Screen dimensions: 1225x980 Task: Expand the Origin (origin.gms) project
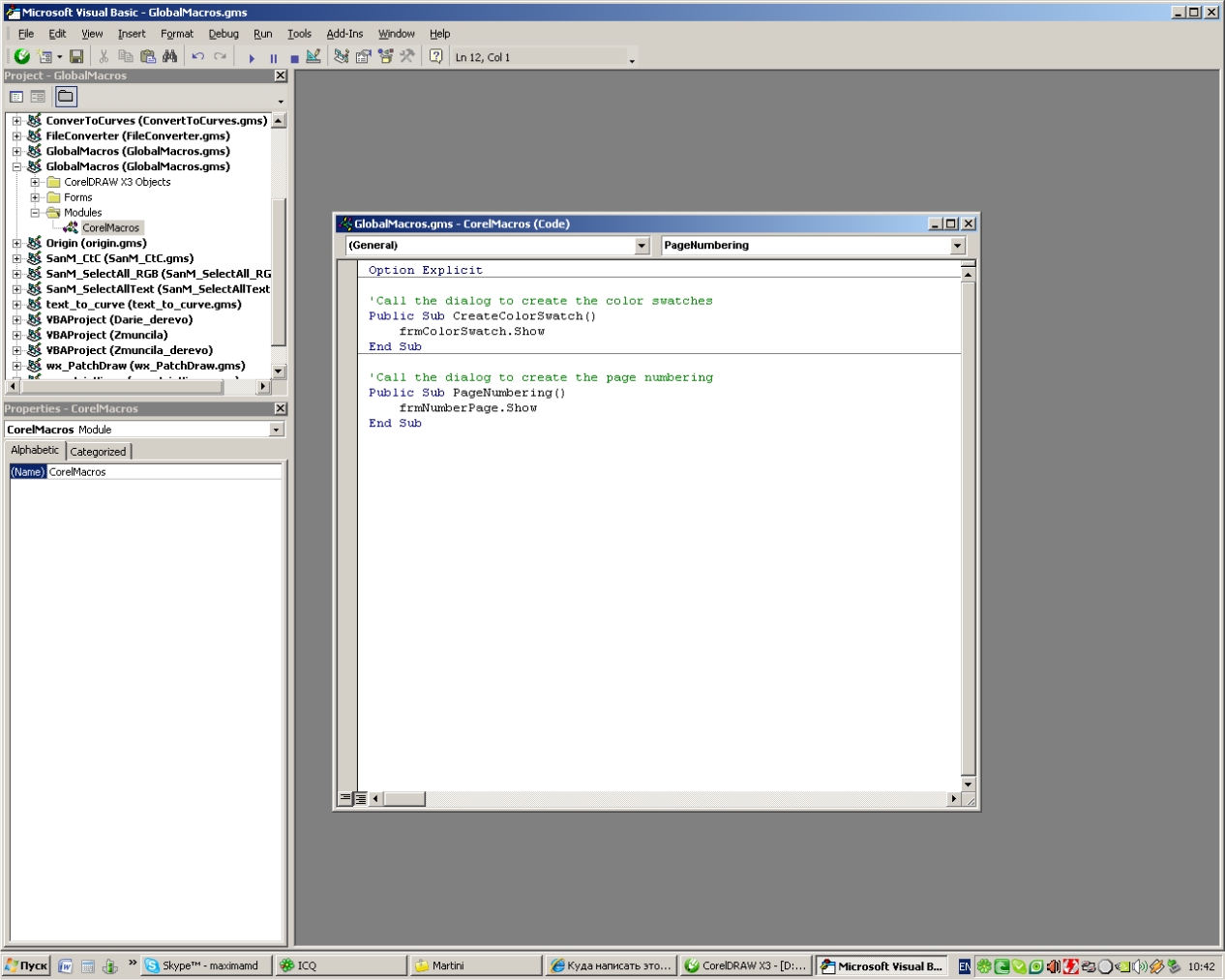(16, 243)
